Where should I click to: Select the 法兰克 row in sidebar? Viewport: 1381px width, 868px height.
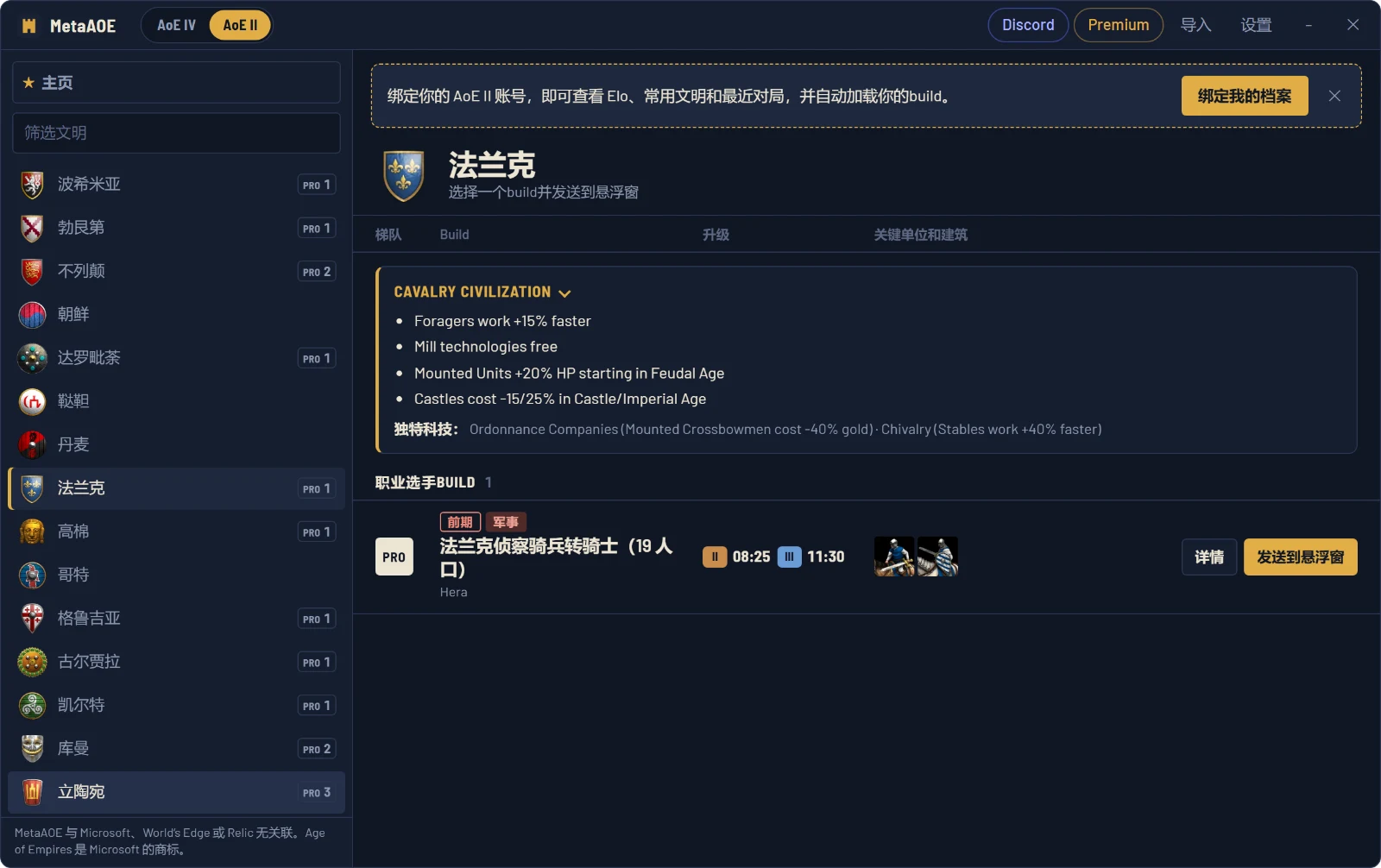coord(176,488)
